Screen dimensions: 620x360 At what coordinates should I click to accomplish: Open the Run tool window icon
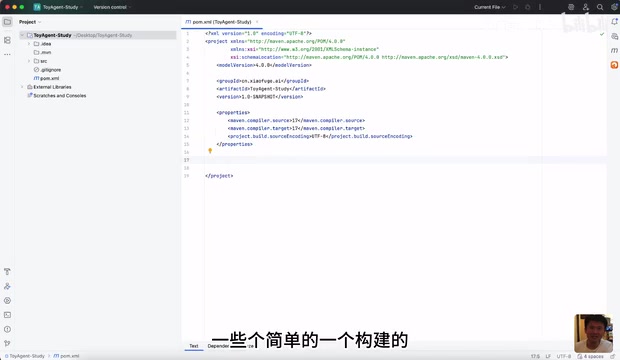[7, 286]
